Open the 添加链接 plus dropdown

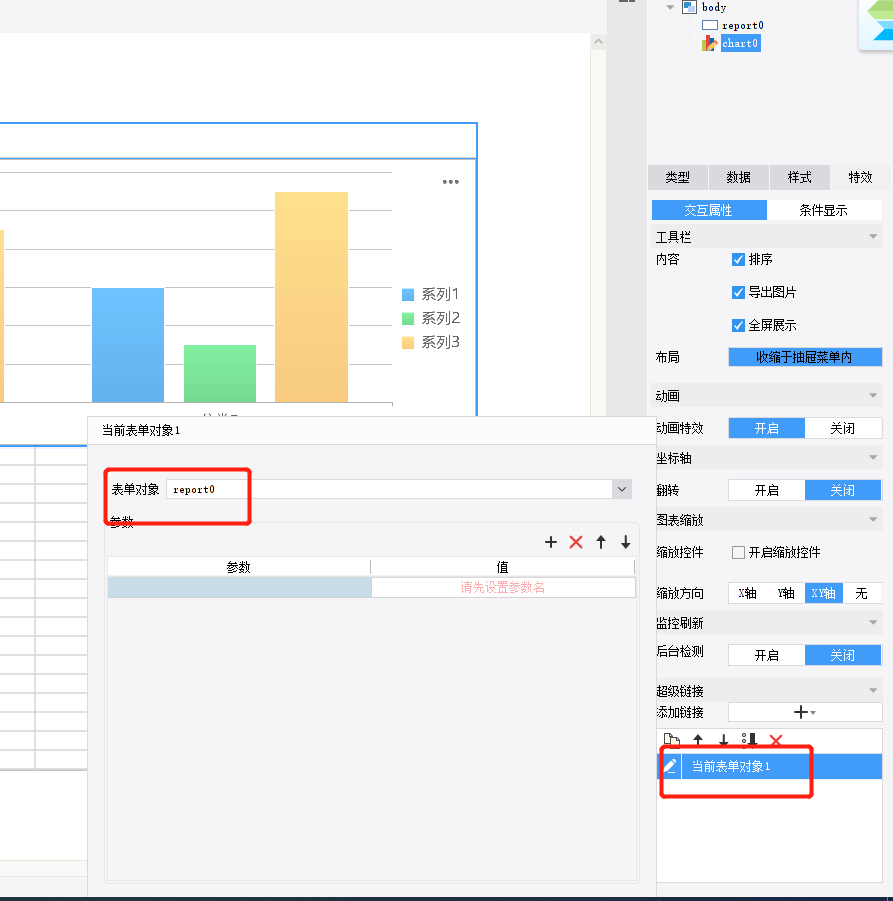coord(805,713)
